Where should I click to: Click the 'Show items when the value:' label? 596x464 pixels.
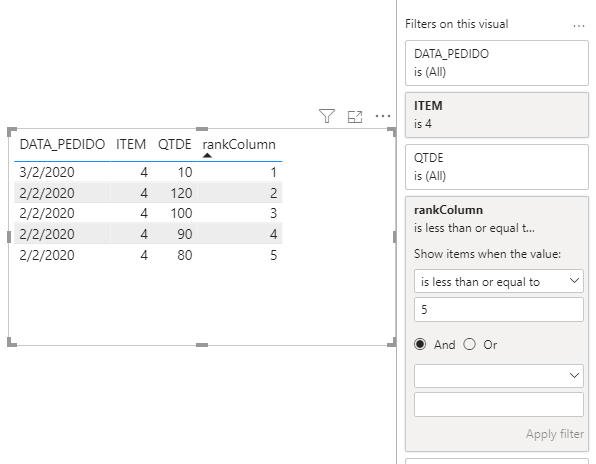pyautogui.click(x=487, y=253)
